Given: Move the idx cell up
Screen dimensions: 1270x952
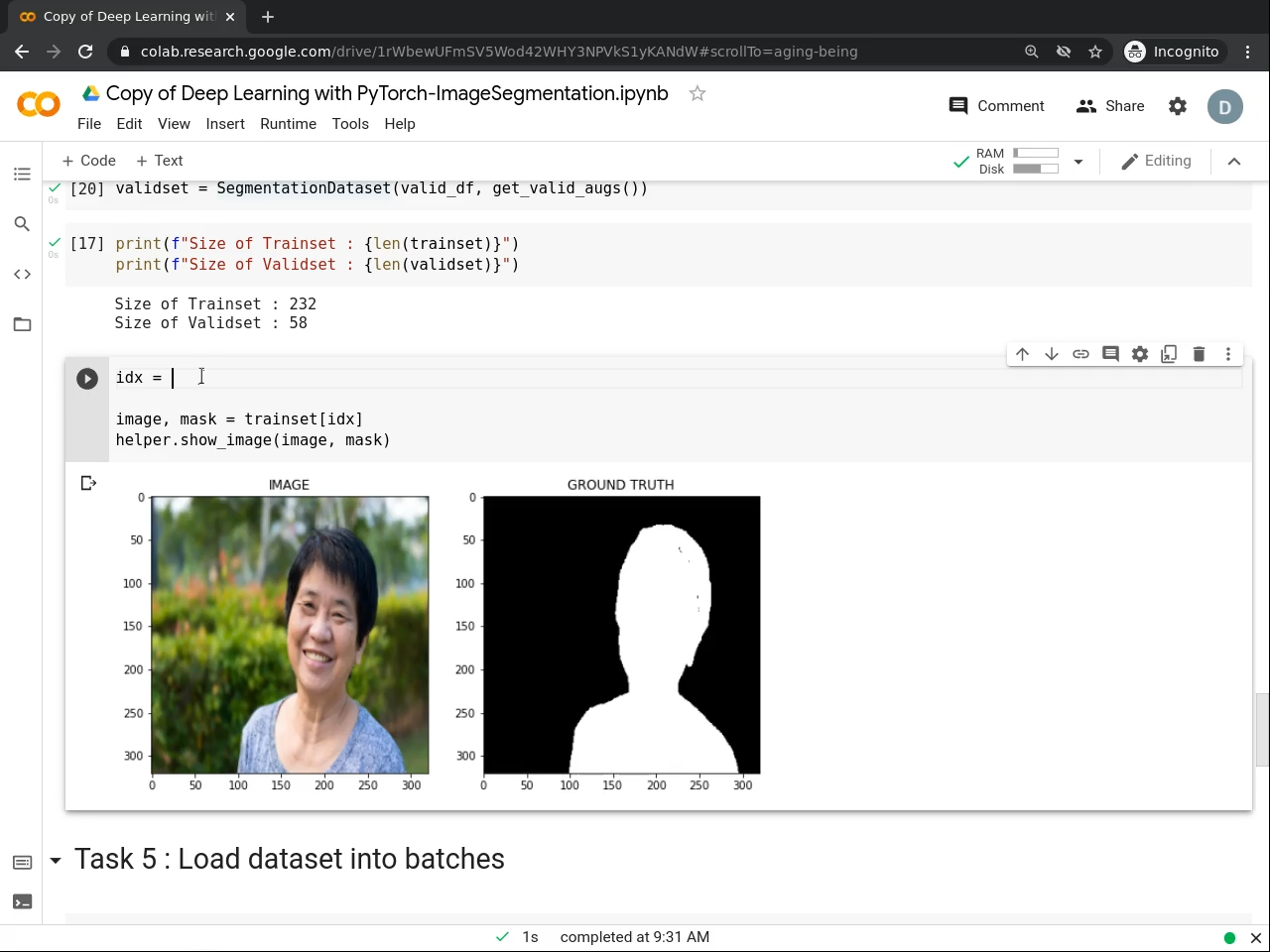Looking at the screenshot, I should (x=1022, y=354).
